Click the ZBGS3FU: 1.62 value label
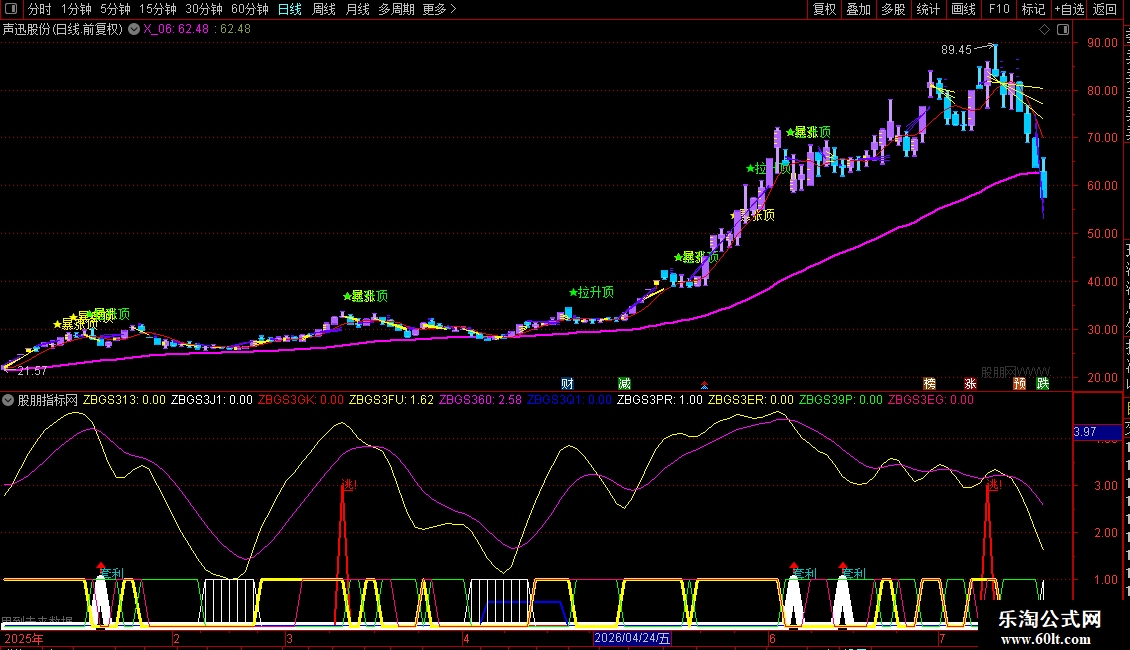 tap(391, 400)
